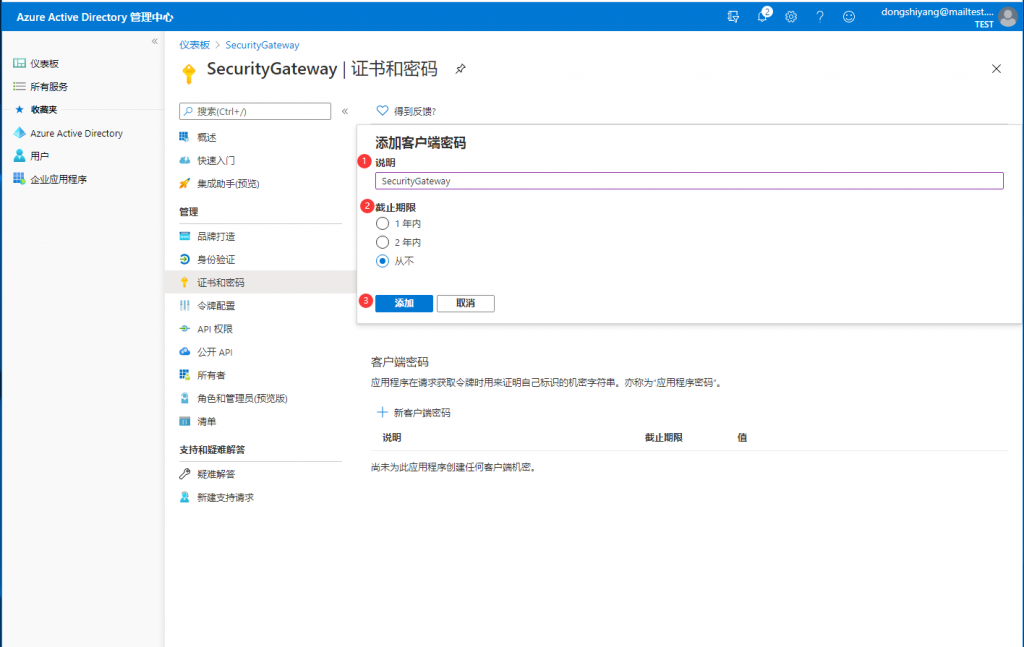1024x647 pixels.
Task: Open 集成助手(预览) menu item
Action: point(228,183)
